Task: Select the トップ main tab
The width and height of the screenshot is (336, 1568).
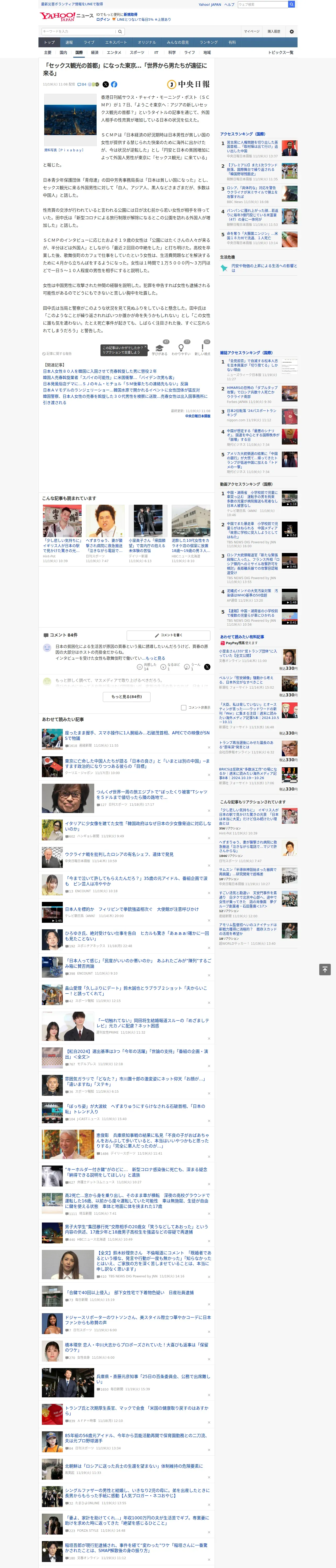Action: click(x=49, y=43)
